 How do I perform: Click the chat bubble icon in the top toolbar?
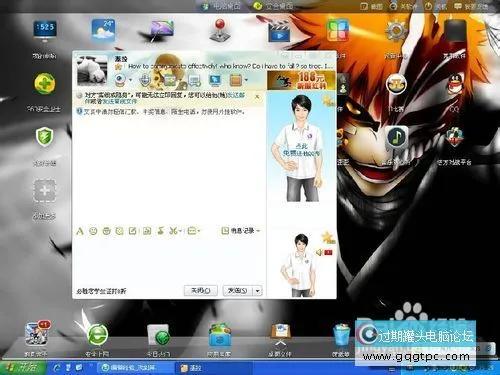(195, 80)
